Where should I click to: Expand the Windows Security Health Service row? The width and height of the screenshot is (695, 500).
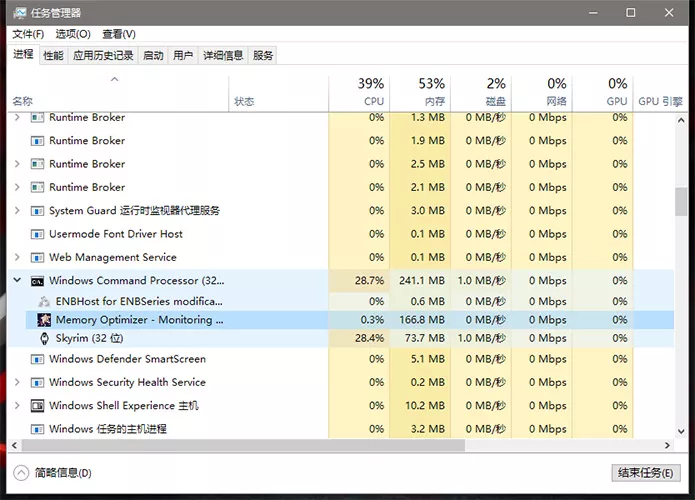pyautogui.click(x=17, y=382)
